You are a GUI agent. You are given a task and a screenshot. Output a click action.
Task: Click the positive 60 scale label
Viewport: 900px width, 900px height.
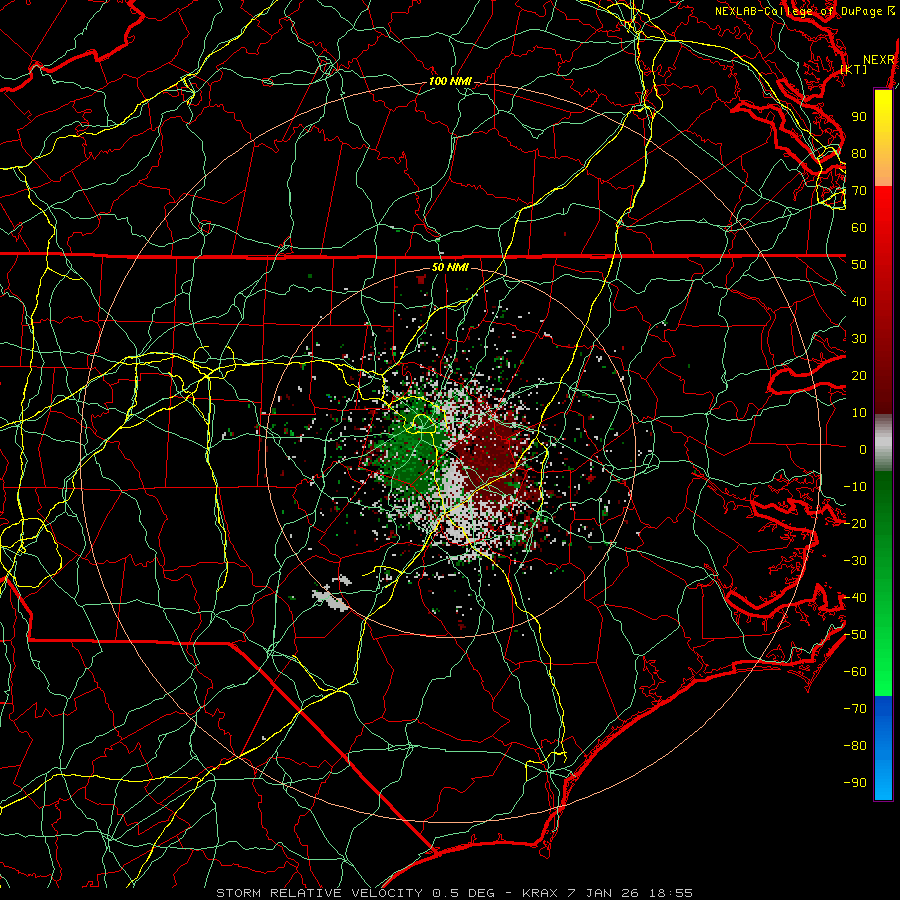pos(859,228)
